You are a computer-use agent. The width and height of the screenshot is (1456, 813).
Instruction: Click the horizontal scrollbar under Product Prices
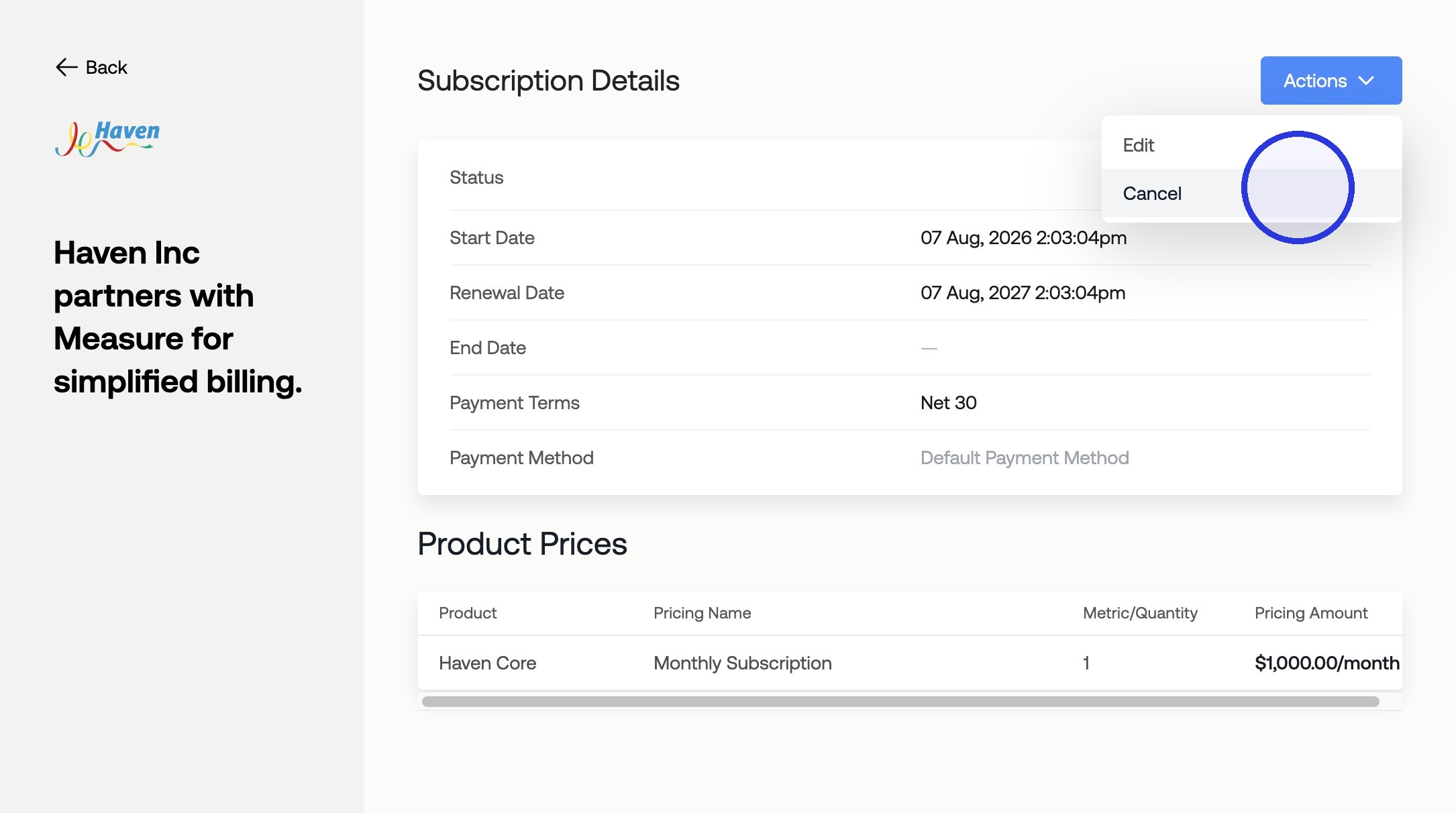[x=900, y=702]
